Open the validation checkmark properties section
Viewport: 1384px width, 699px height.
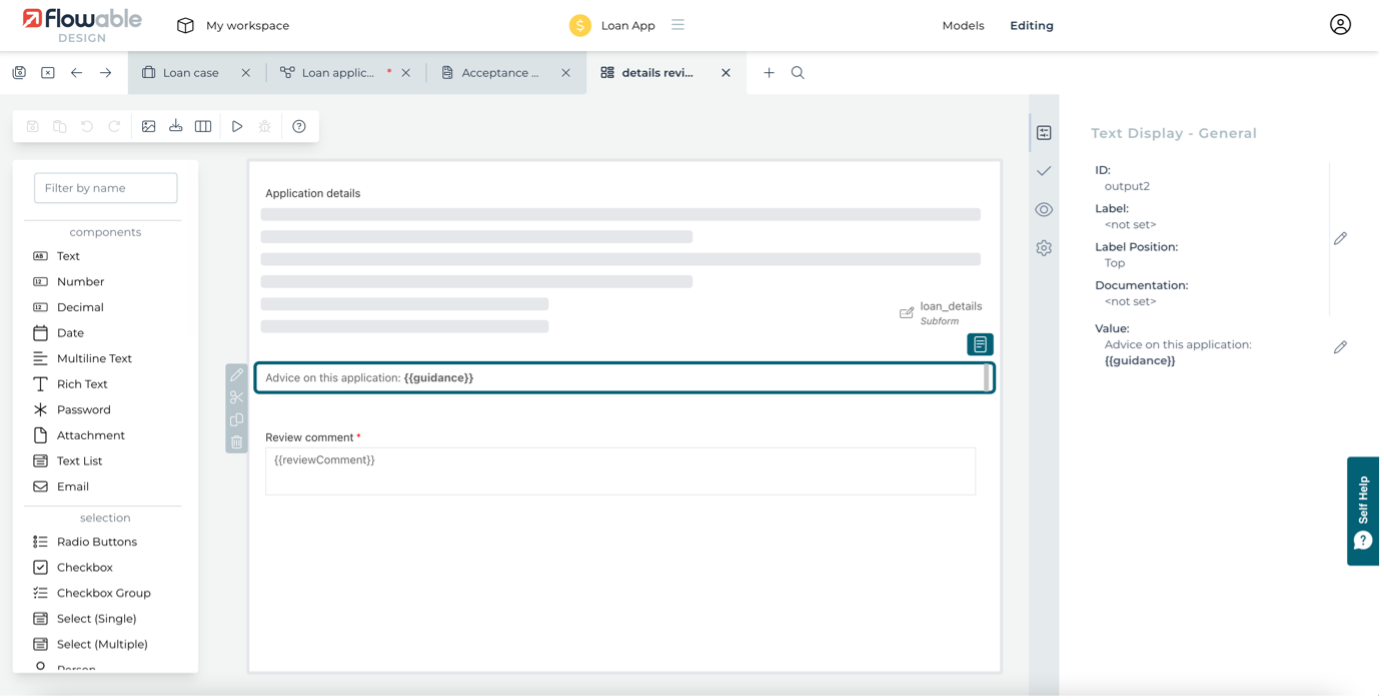click(1044, 171)
